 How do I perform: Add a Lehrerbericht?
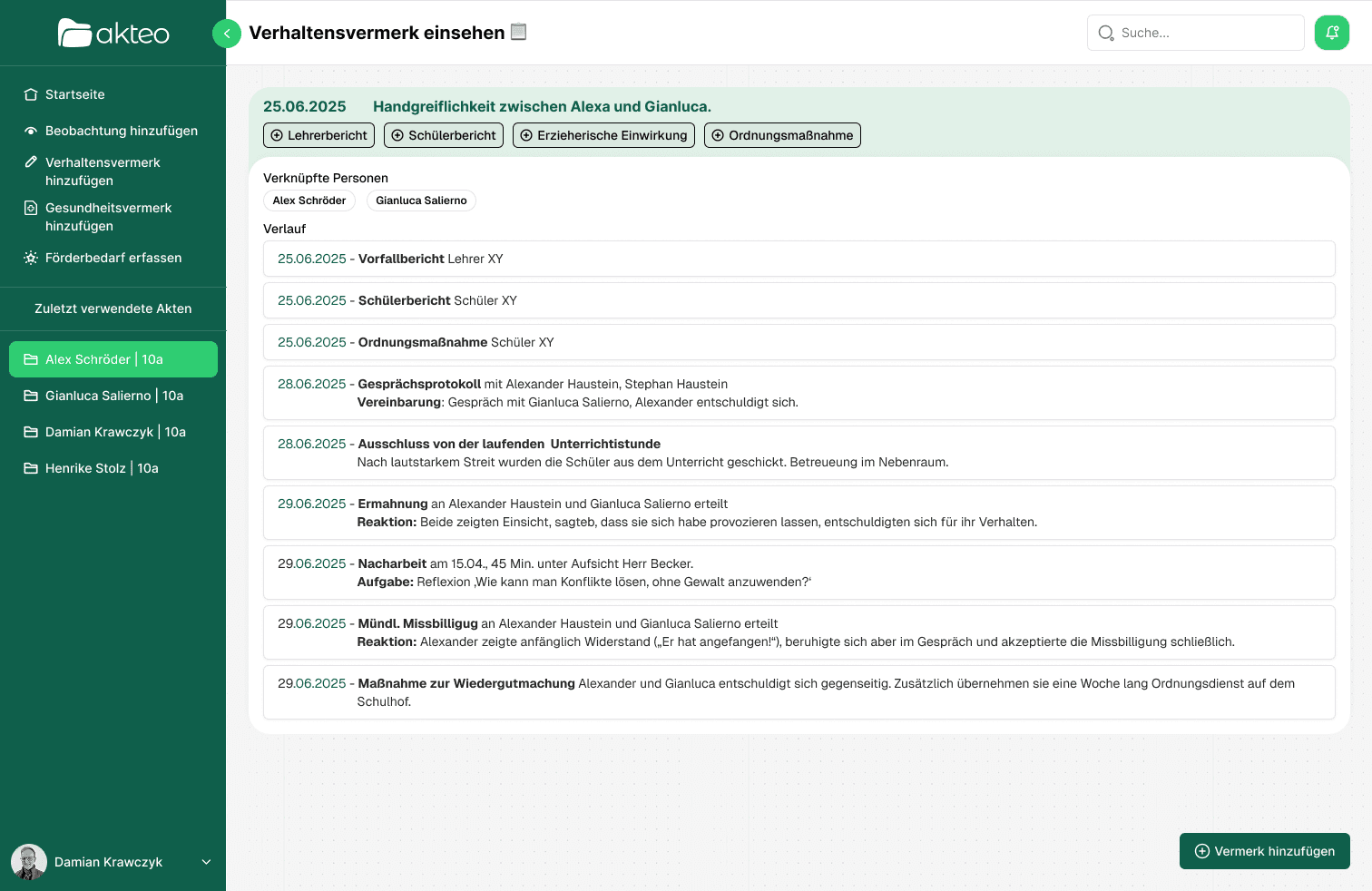(x=318, y=135)
